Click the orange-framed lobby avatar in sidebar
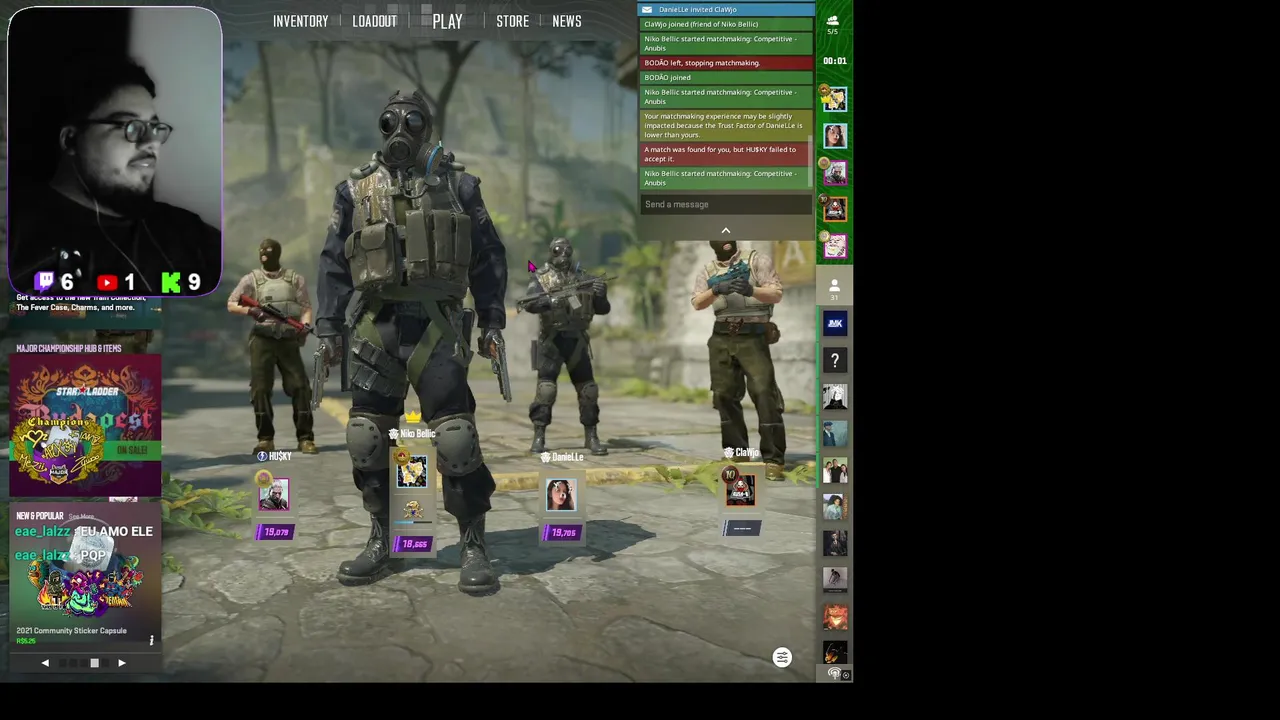The image size is (1280, 720). [835, 208]
